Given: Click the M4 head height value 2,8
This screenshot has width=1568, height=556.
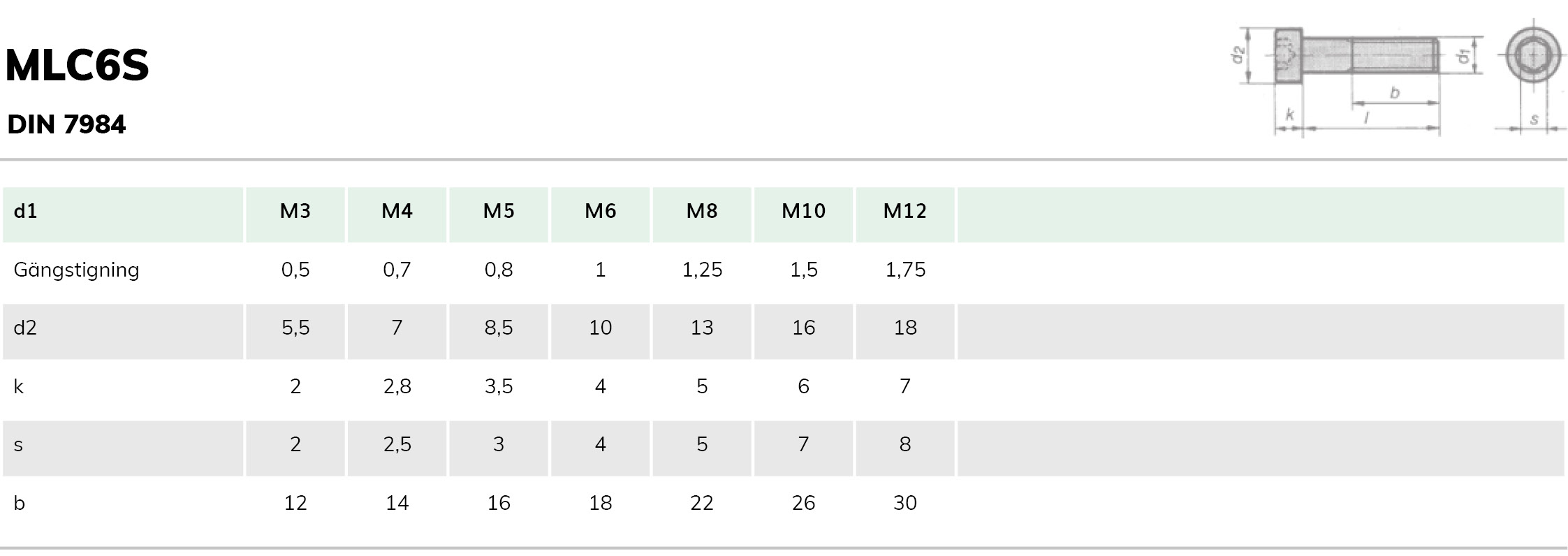Looking at the screenshot, I should [397, 386].
